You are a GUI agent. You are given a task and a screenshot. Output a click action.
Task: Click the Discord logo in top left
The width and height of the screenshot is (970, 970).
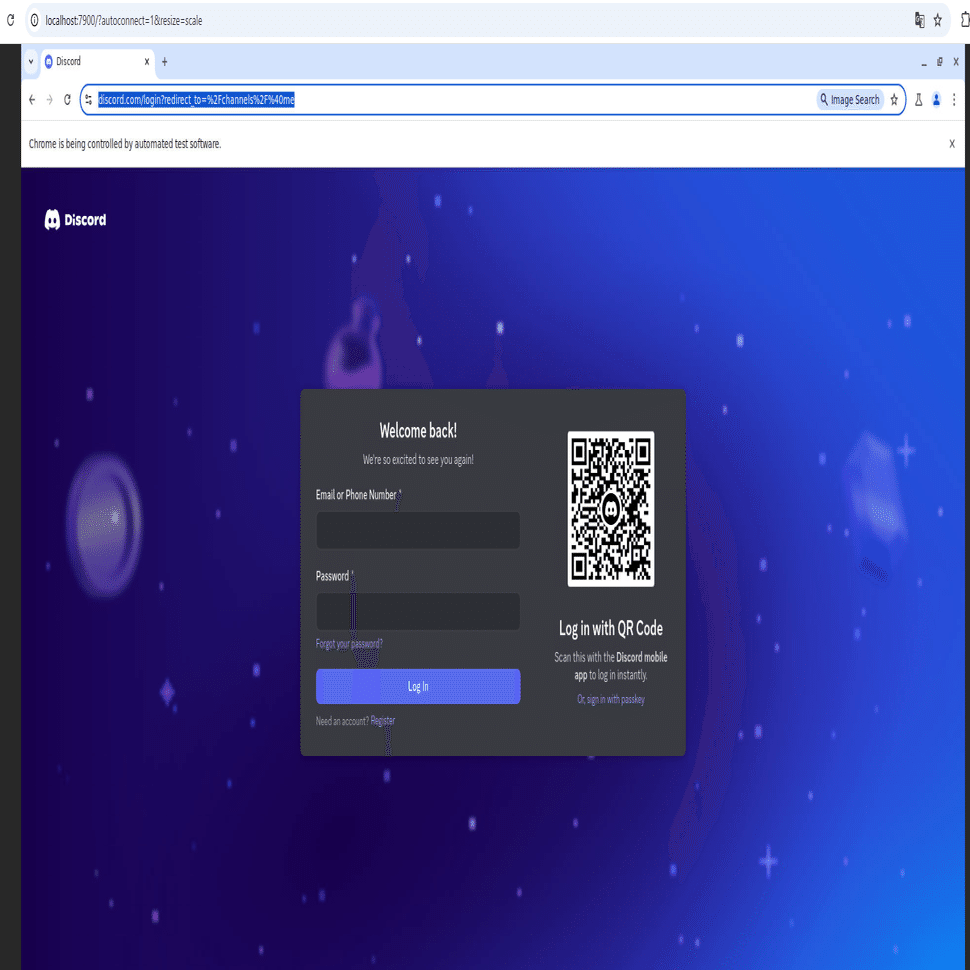75,219
